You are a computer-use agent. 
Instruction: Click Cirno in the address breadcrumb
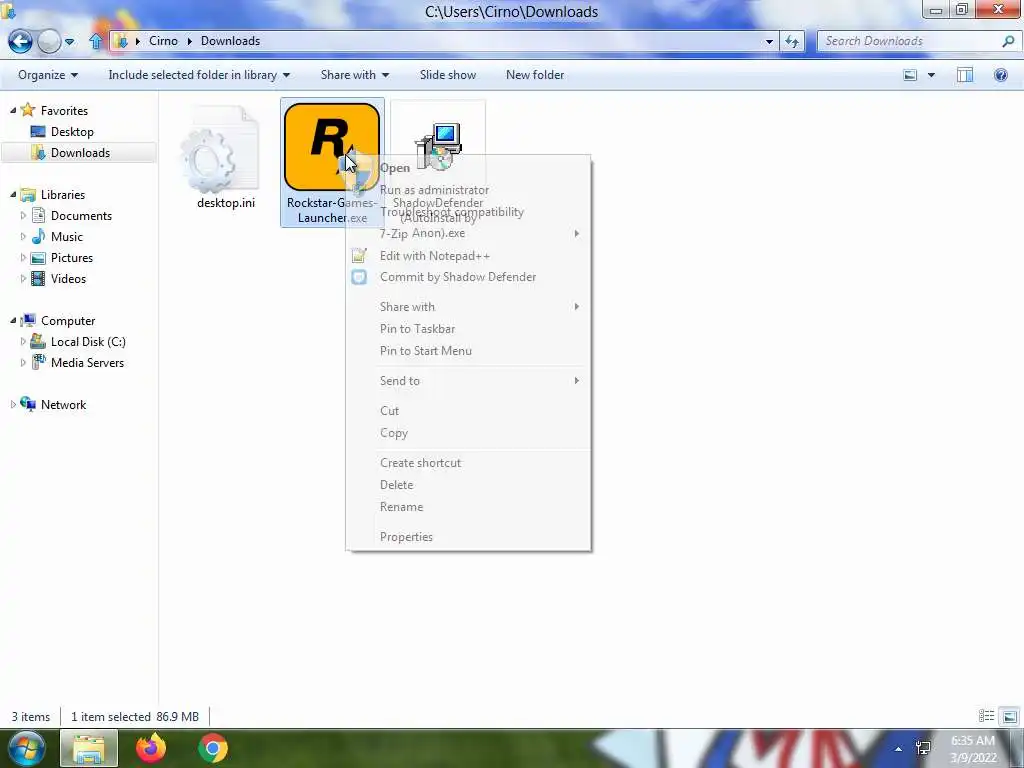point(163,40)
